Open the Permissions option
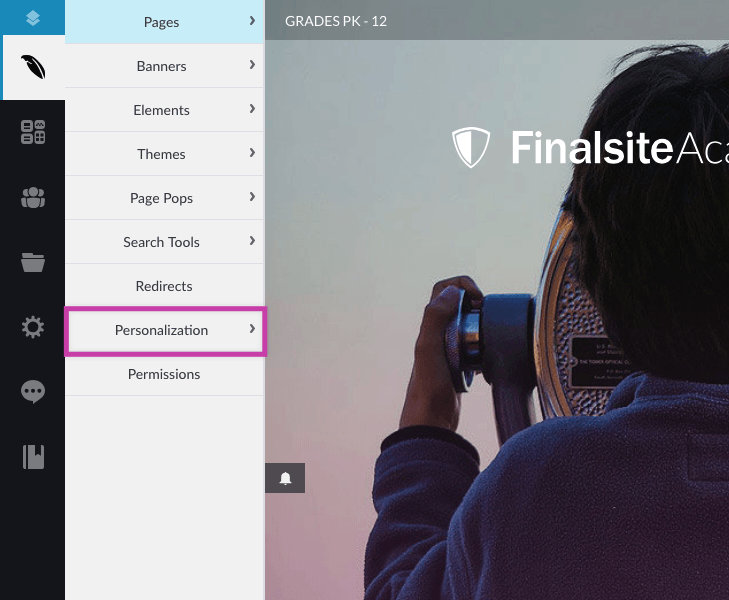 pos(164,374)
